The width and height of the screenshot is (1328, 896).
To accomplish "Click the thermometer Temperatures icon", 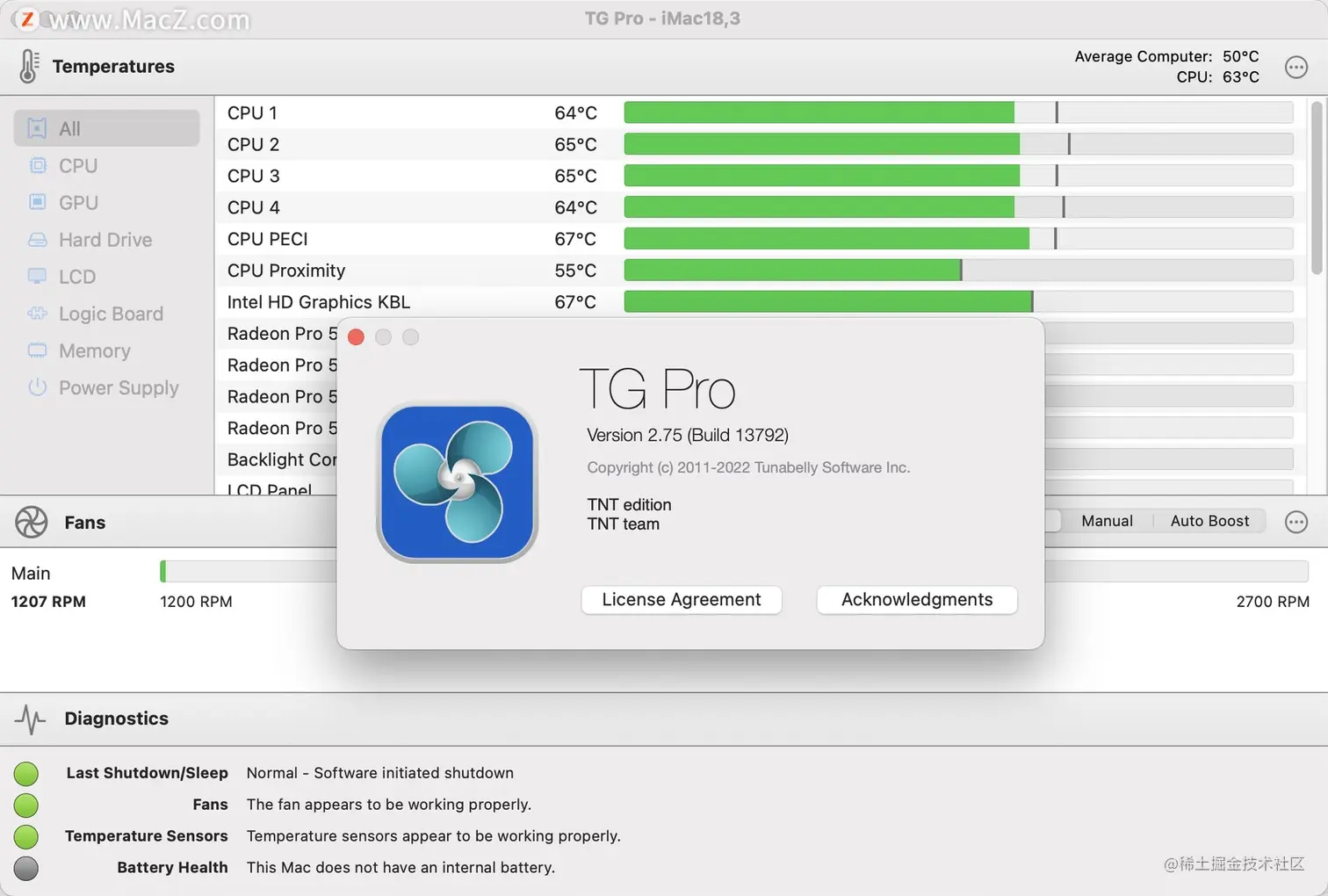I will (x=29, y=66).
